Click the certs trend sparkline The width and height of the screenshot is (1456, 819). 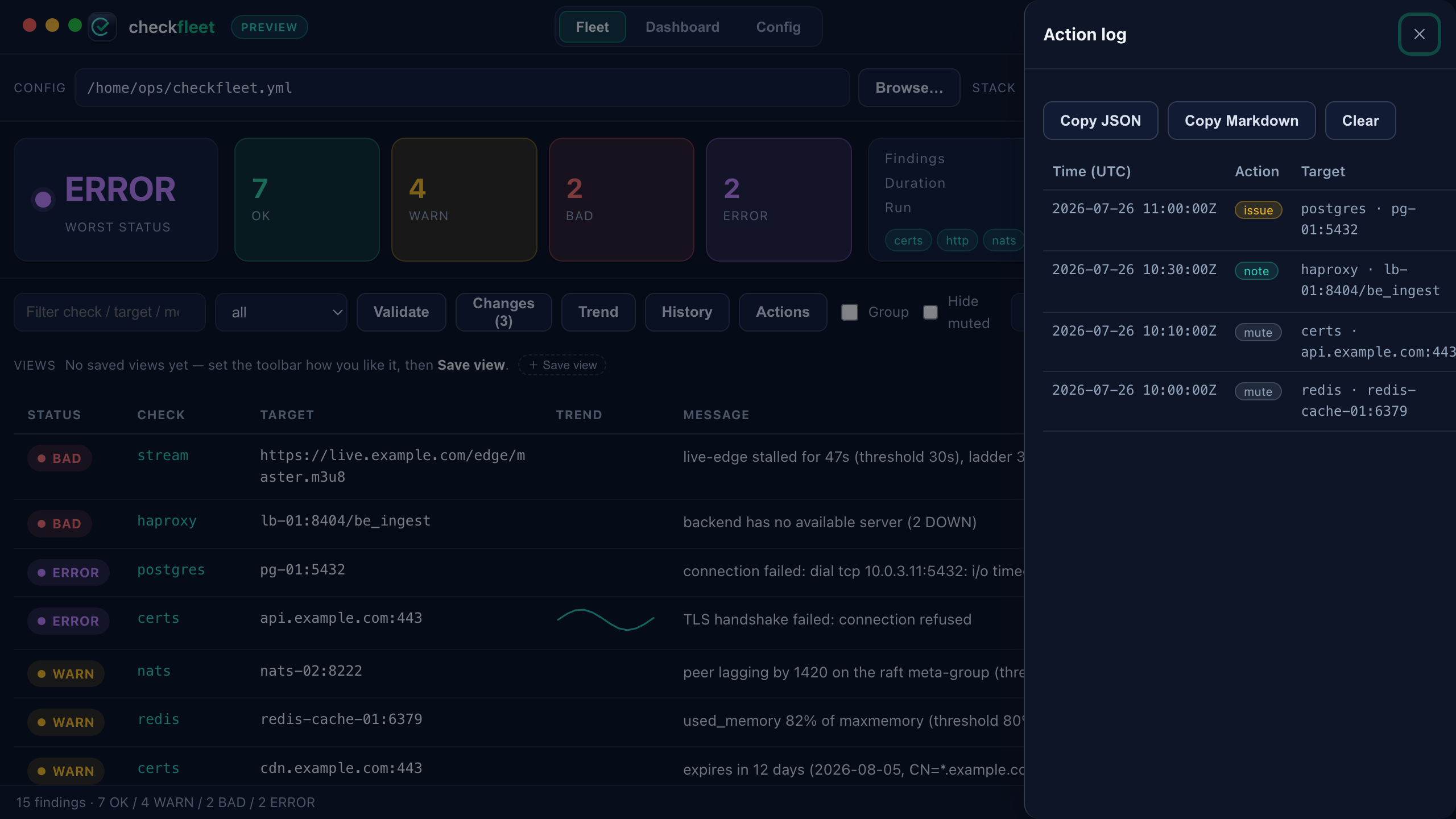pos(606,619)
